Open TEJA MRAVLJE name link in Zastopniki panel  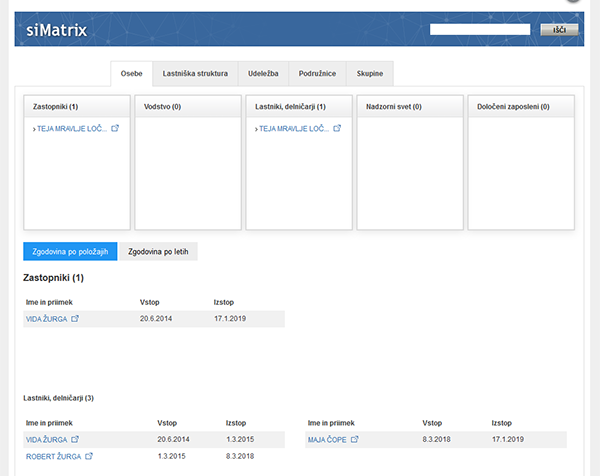(71, 129)
